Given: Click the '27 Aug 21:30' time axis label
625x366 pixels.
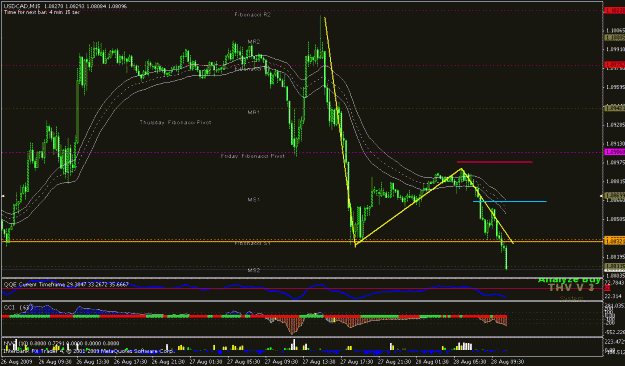Looking at the screenshot, I should pyautogui.click(x=394, y=362).
